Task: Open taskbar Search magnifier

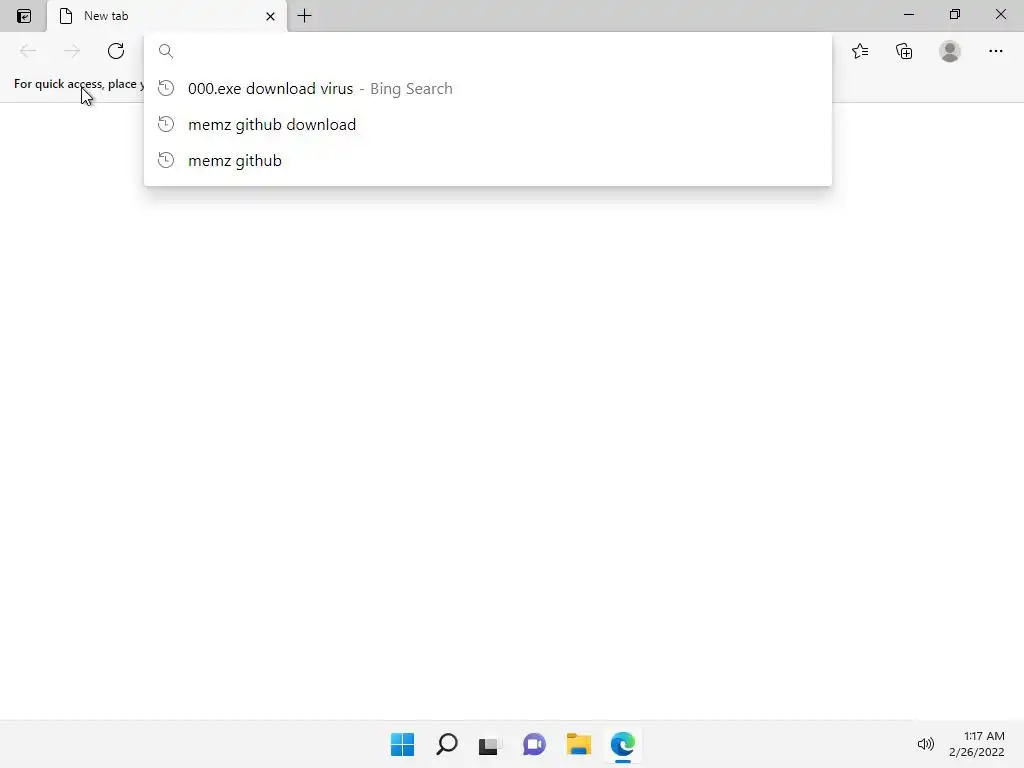Action: tap(447, 744)
